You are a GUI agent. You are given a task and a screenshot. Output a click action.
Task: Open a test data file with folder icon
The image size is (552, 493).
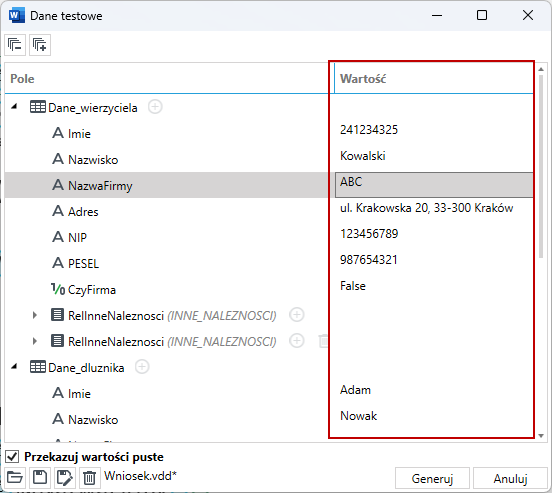15,478
